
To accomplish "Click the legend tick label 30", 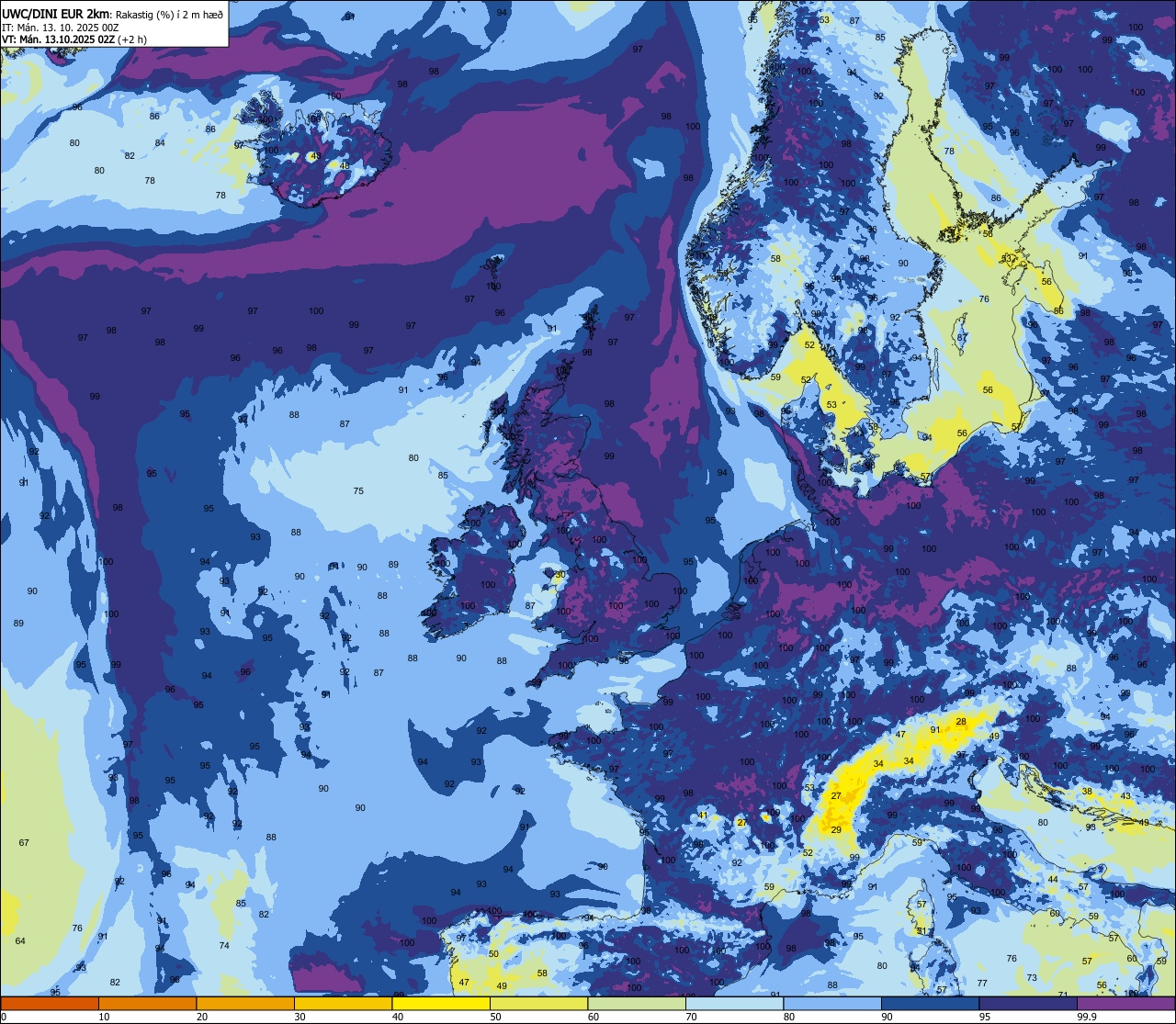I will pyautogui.click(x=300, y=1017).
